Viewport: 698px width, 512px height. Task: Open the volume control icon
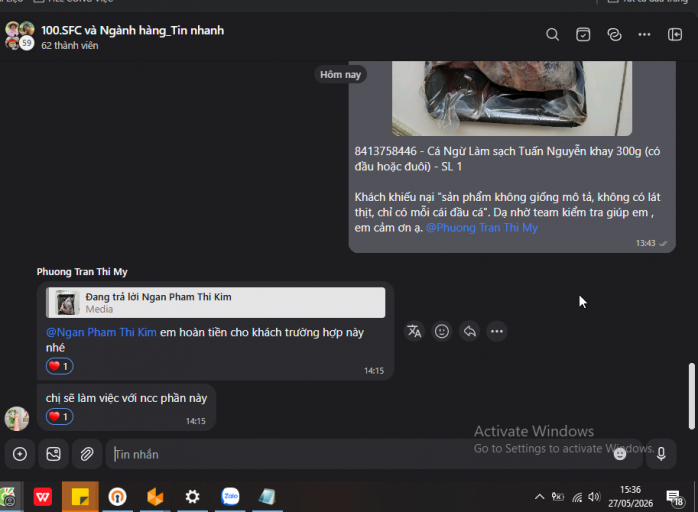click(x=594, y=497)
